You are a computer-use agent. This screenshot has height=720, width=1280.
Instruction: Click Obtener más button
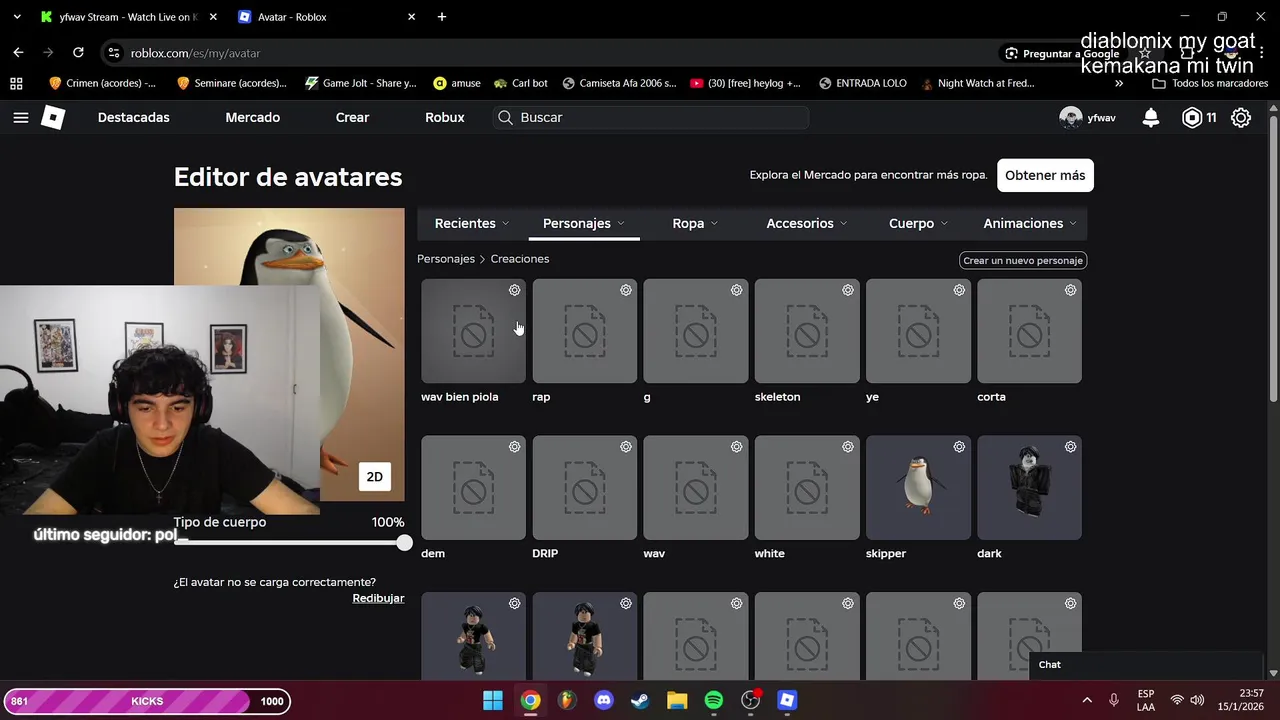click(1045, 176)
